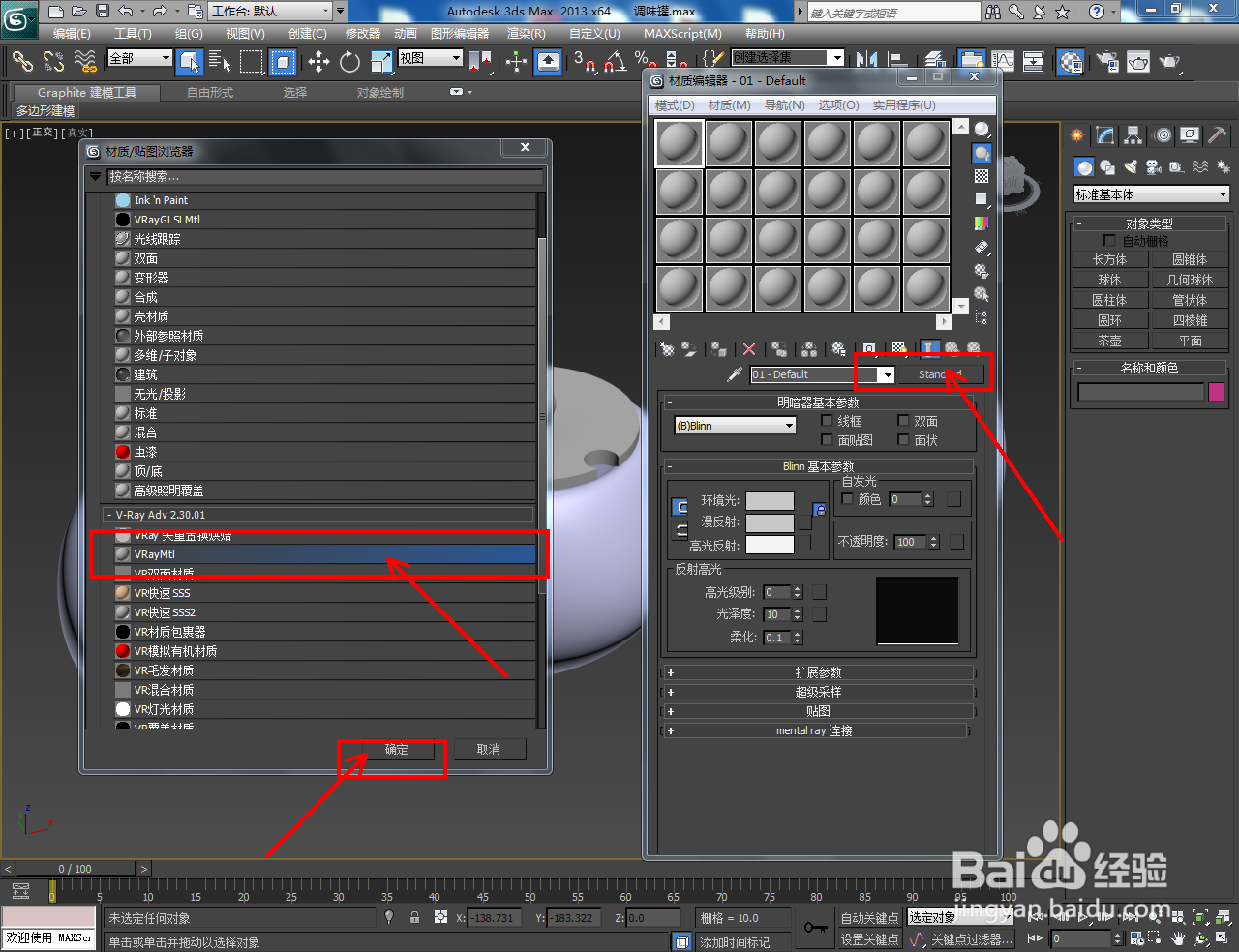Open the 渲染(R) main menu
Viewport: 1239px width, 952px height.
coord(527,34)
